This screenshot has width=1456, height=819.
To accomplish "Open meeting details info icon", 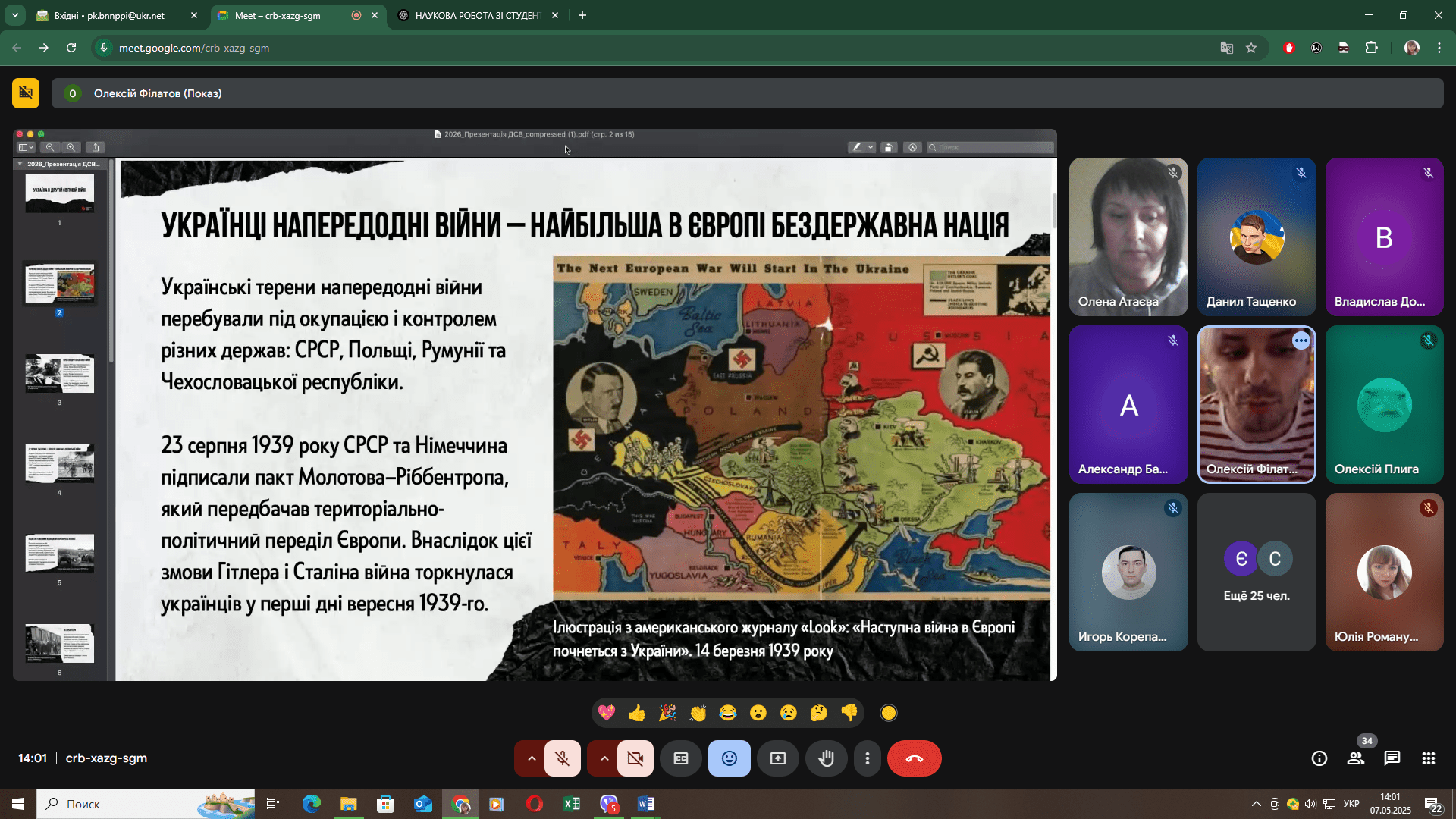I will pos(1319,758).
